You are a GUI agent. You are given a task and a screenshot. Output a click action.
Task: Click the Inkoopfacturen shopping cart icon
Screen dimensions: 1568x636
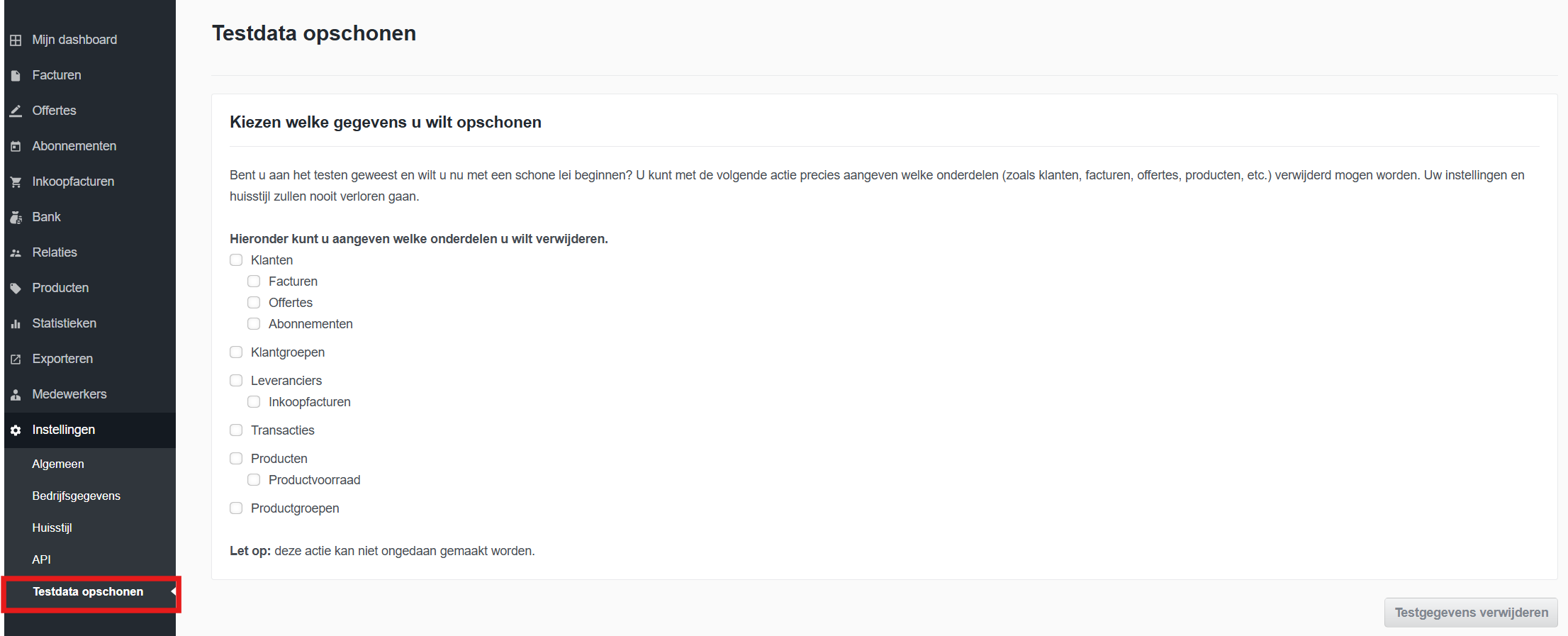tap(16, 182)
